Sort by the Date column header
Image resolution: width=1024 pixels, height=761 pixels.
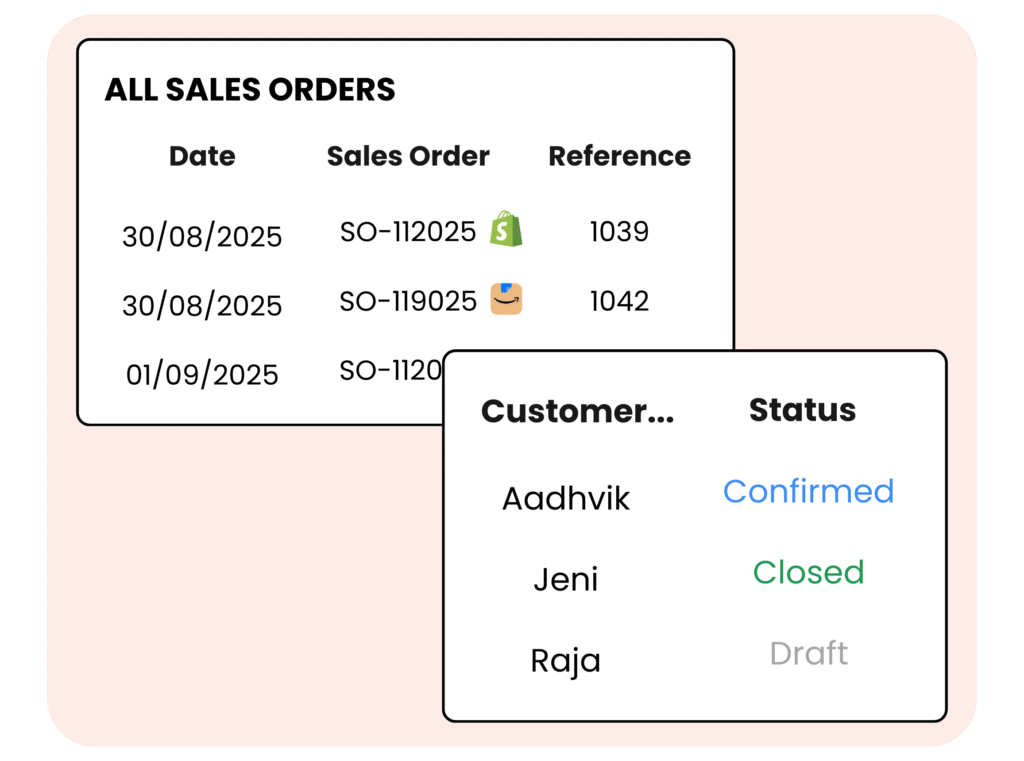click(202, 156)
